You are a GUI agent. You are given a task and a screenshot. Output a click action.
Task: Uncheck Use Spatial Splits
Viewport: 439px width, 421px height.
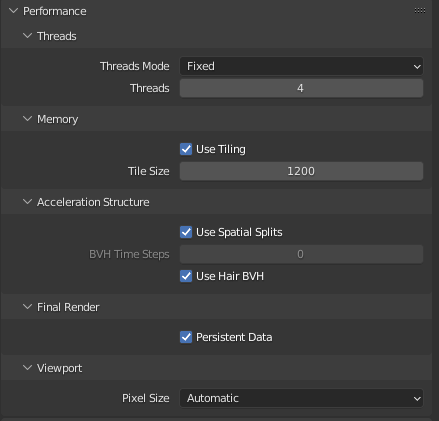(186, 232)
